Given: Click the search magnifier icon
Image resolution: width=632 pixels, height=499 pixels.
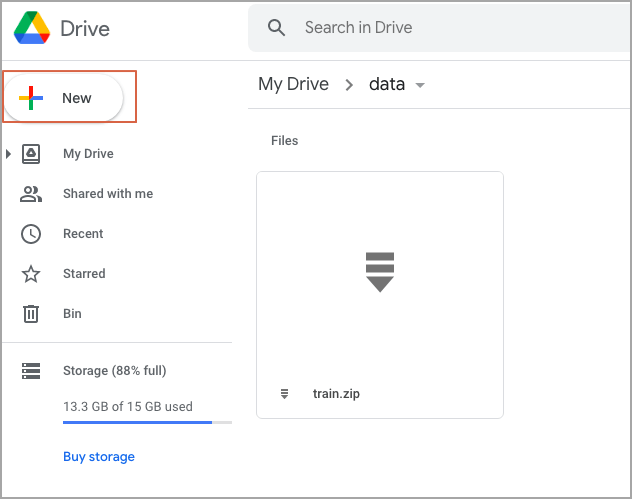Looking at the screenshot, I should coord(277,28).
